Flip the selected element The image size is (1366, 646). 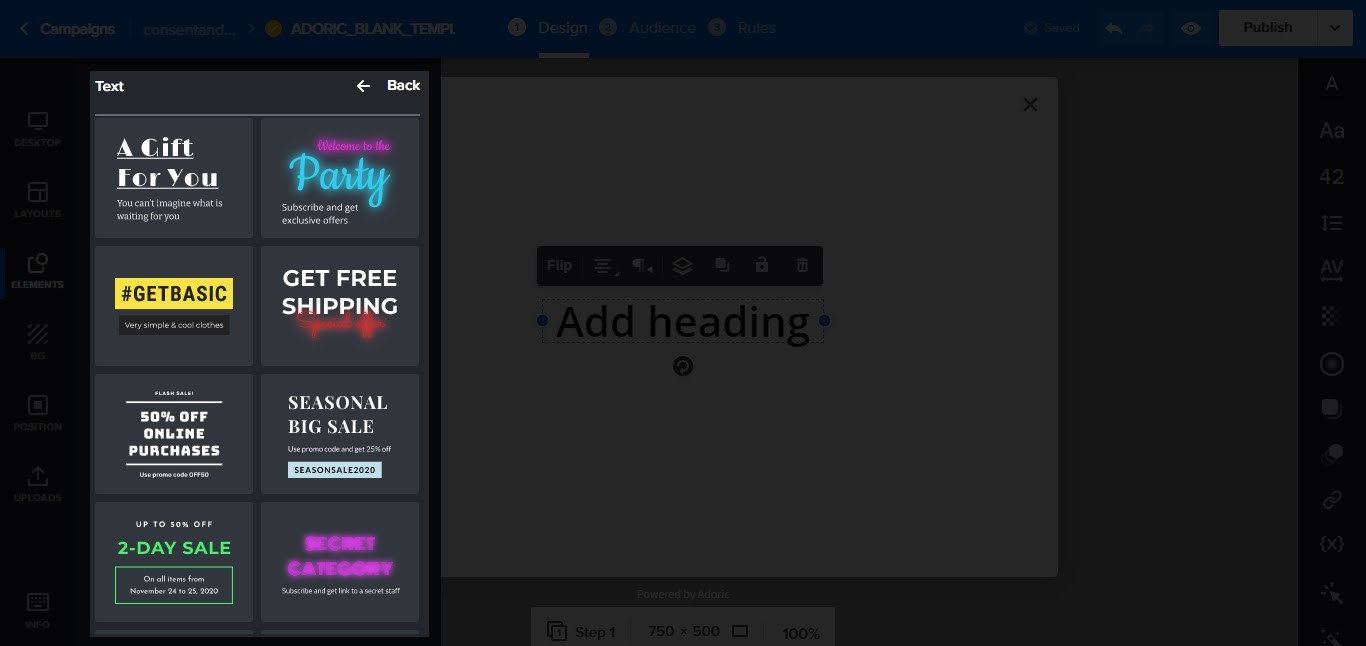559,266
